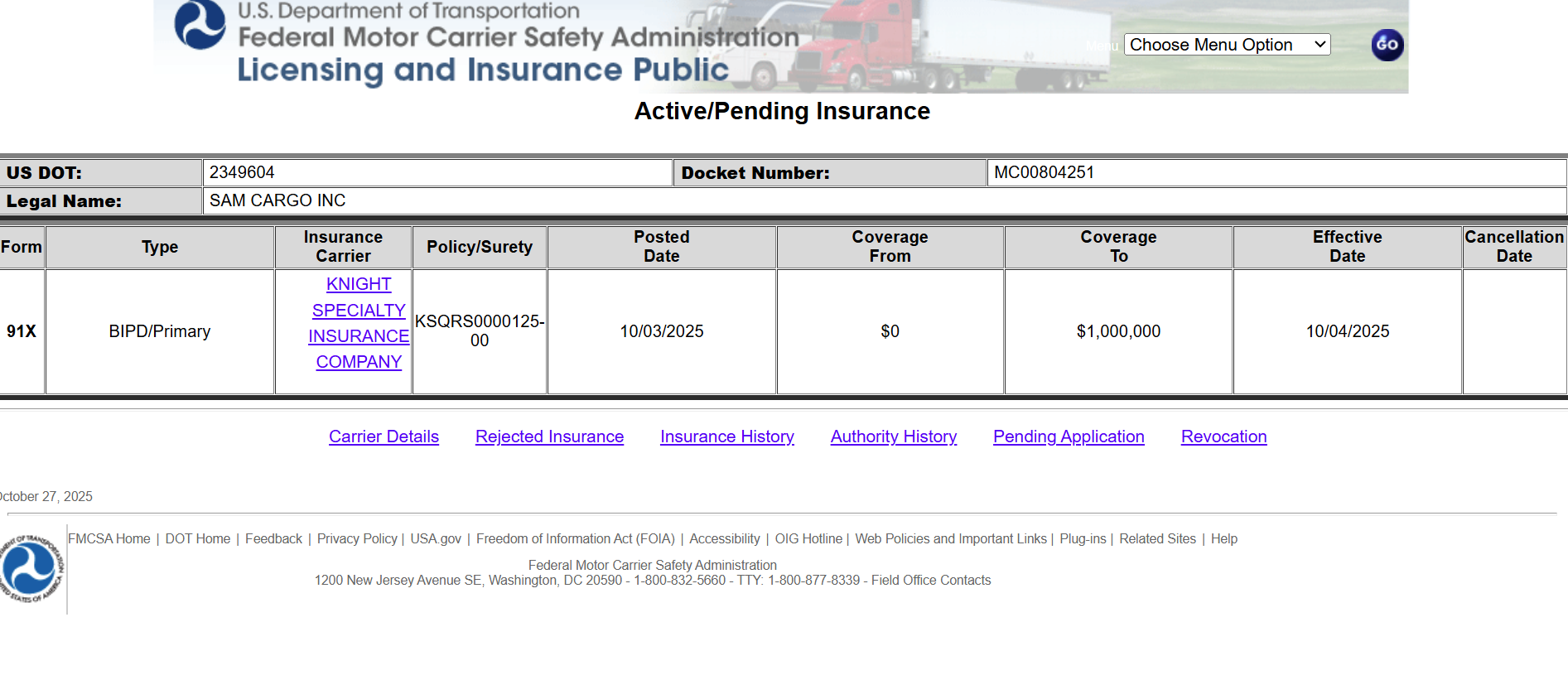Click the DOT logo in header banner
This screenshot has width=1568, height=680.
[x=200, y=25]
